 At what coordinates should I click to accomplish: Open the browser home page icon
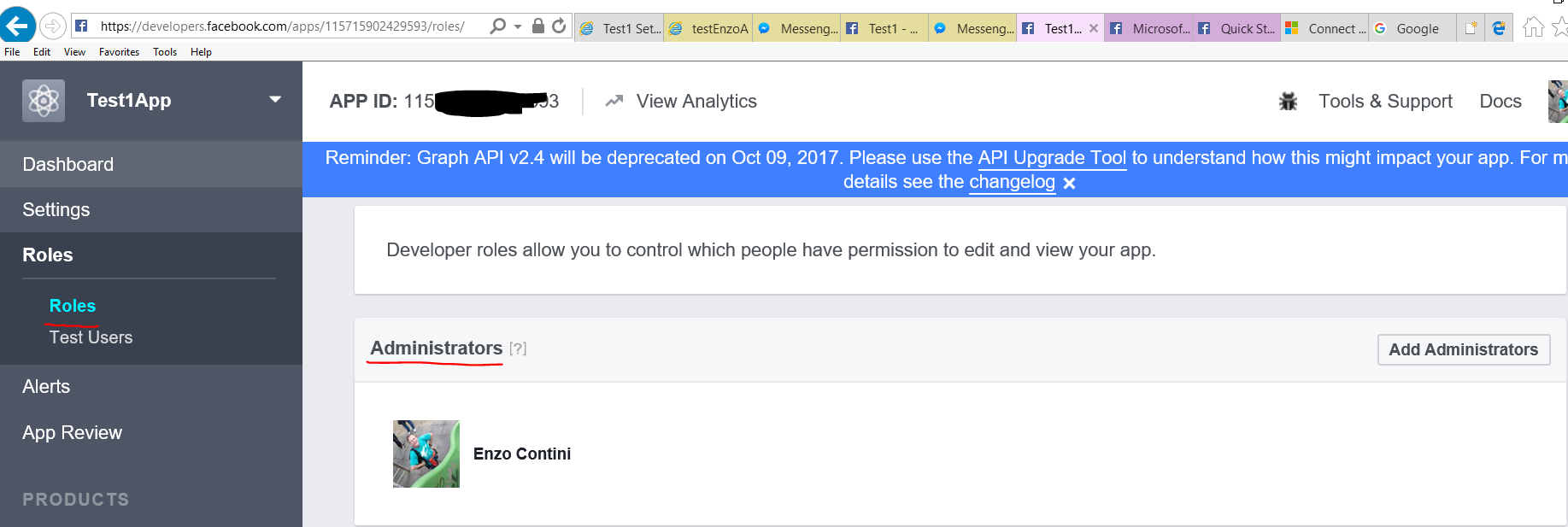1534,27
